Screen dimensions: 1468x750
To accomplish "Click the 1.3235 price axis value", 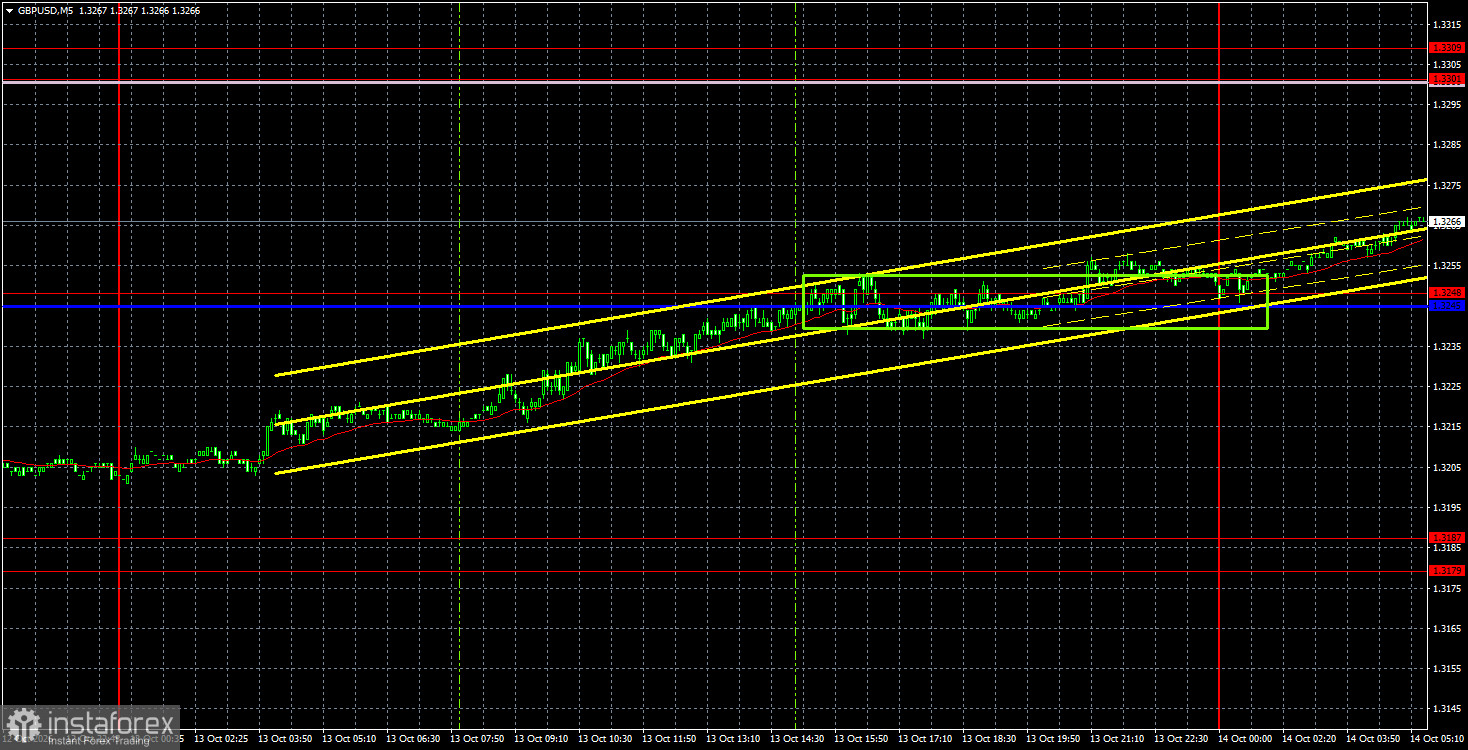I will [1447, 346].
